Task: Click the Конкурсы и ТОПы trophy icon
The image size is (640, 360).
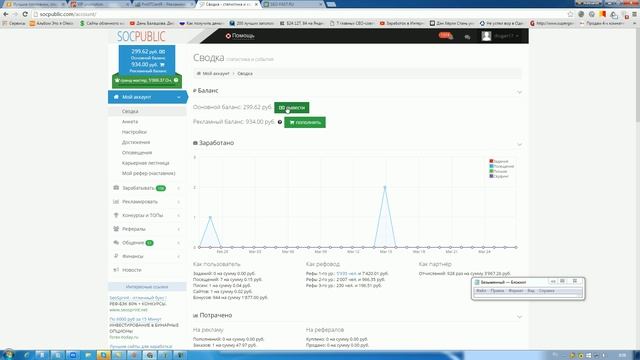Action: [x=116, y=215]
